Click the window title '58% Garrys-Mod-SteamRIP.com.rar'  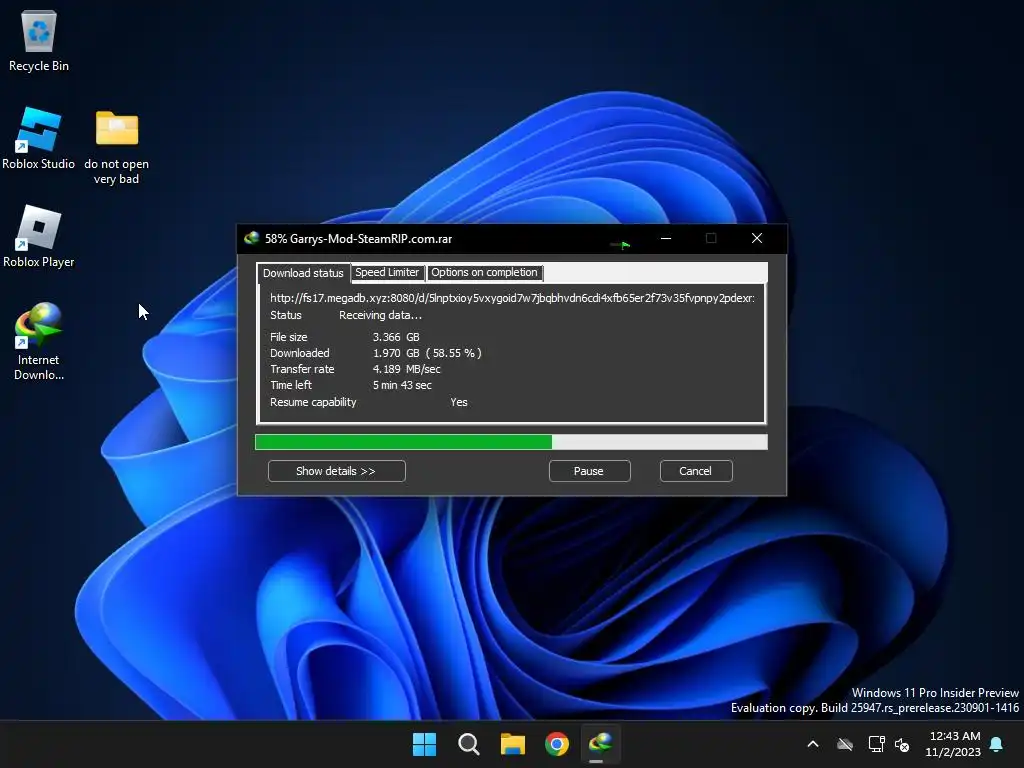tap(358, 239)
